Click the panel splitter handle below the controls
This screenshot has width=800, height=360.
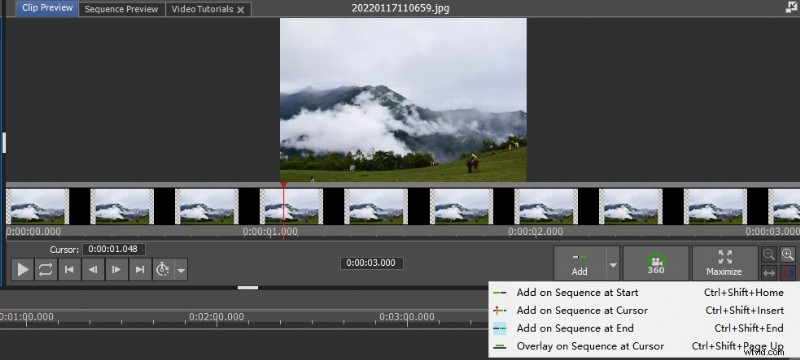click(x=248, y=288)
